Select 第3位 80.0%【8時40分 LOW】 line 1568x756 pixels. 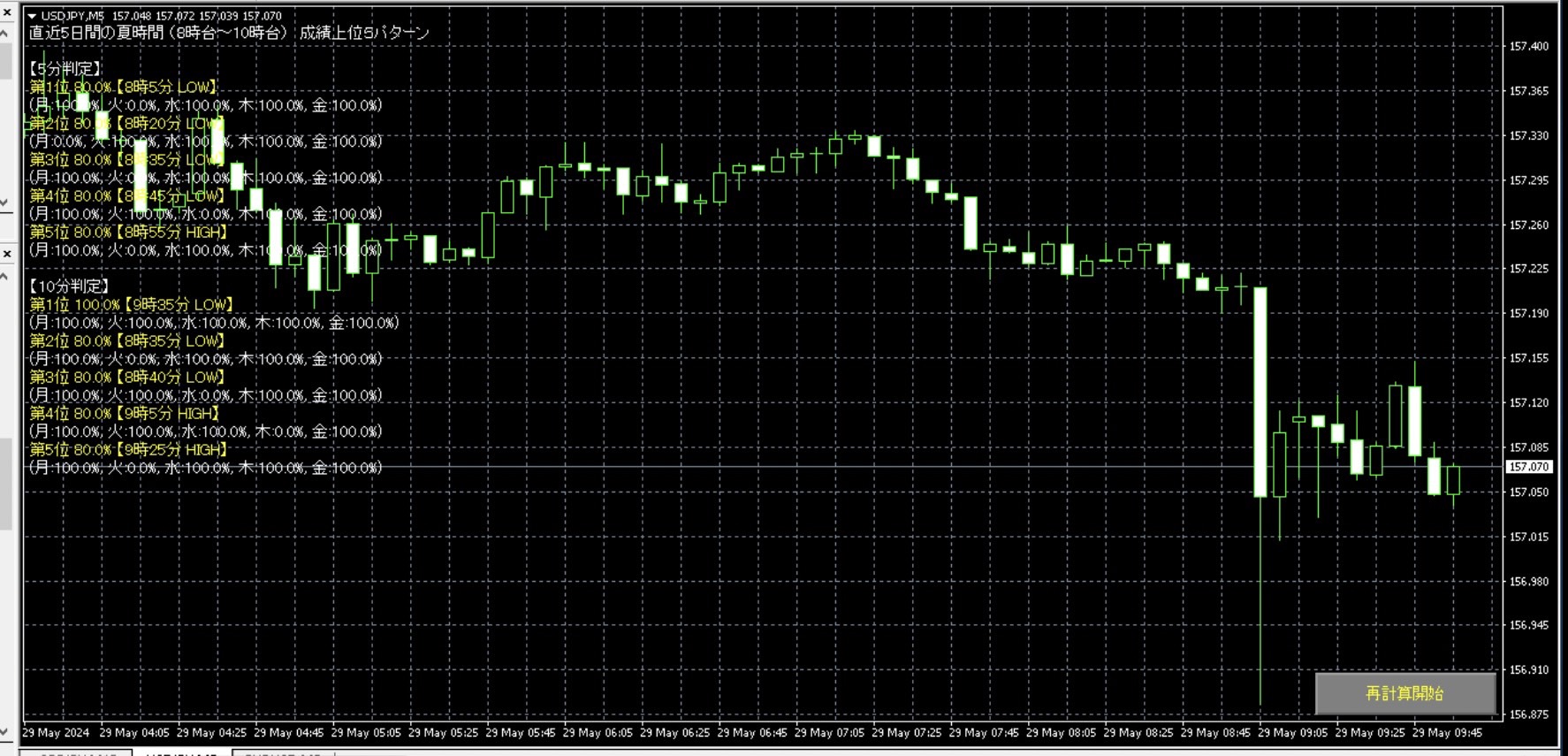tap(126, 378)
